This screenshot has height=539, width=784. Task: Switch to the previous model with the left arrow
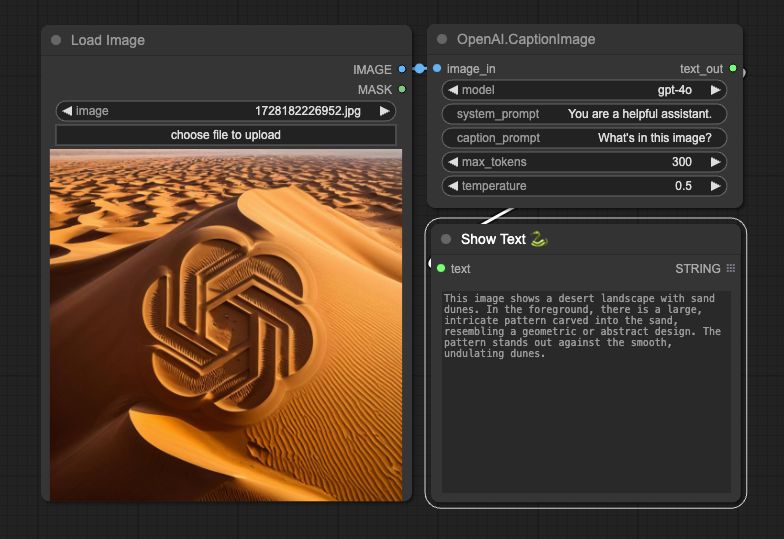click(453, 90)
